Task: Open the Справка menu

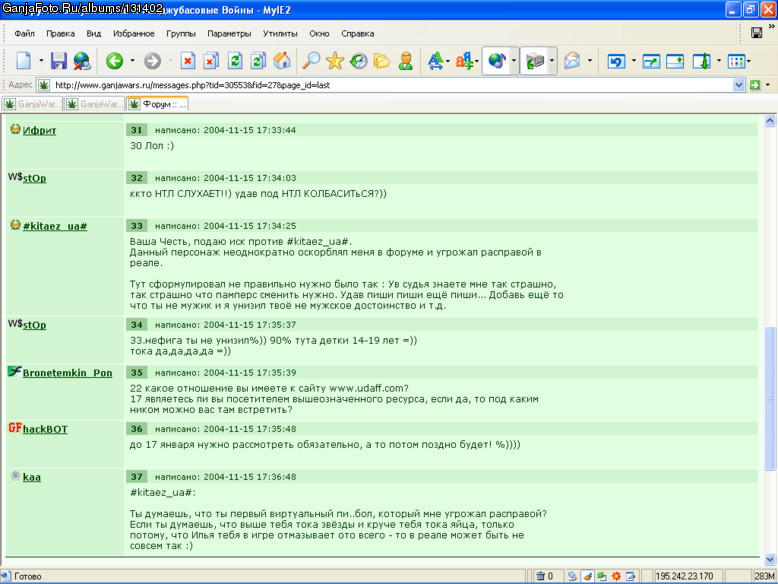Action: click(x=357, y=34)
